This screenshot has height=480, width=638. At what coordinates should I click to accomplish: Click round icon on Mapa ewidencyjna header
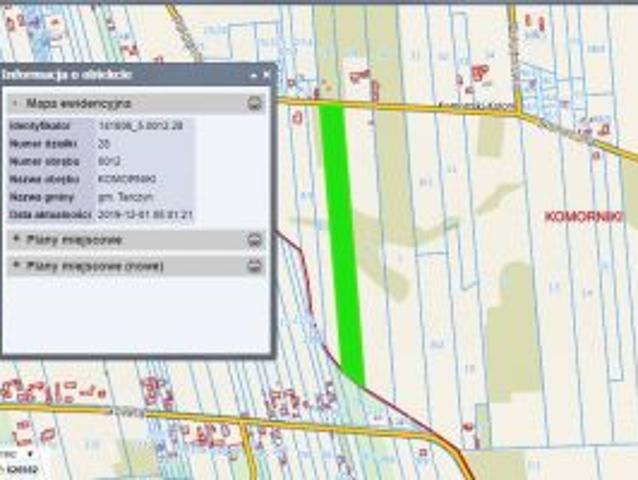point(255,103)
